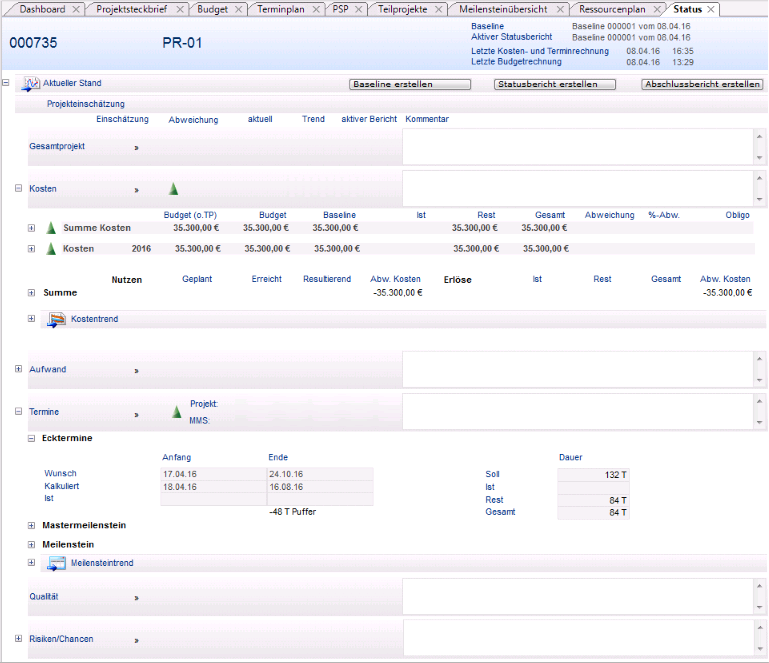Click the Risiken/Chancen link
The height and width of the screenshot is (663, 769).
(61, 639)
